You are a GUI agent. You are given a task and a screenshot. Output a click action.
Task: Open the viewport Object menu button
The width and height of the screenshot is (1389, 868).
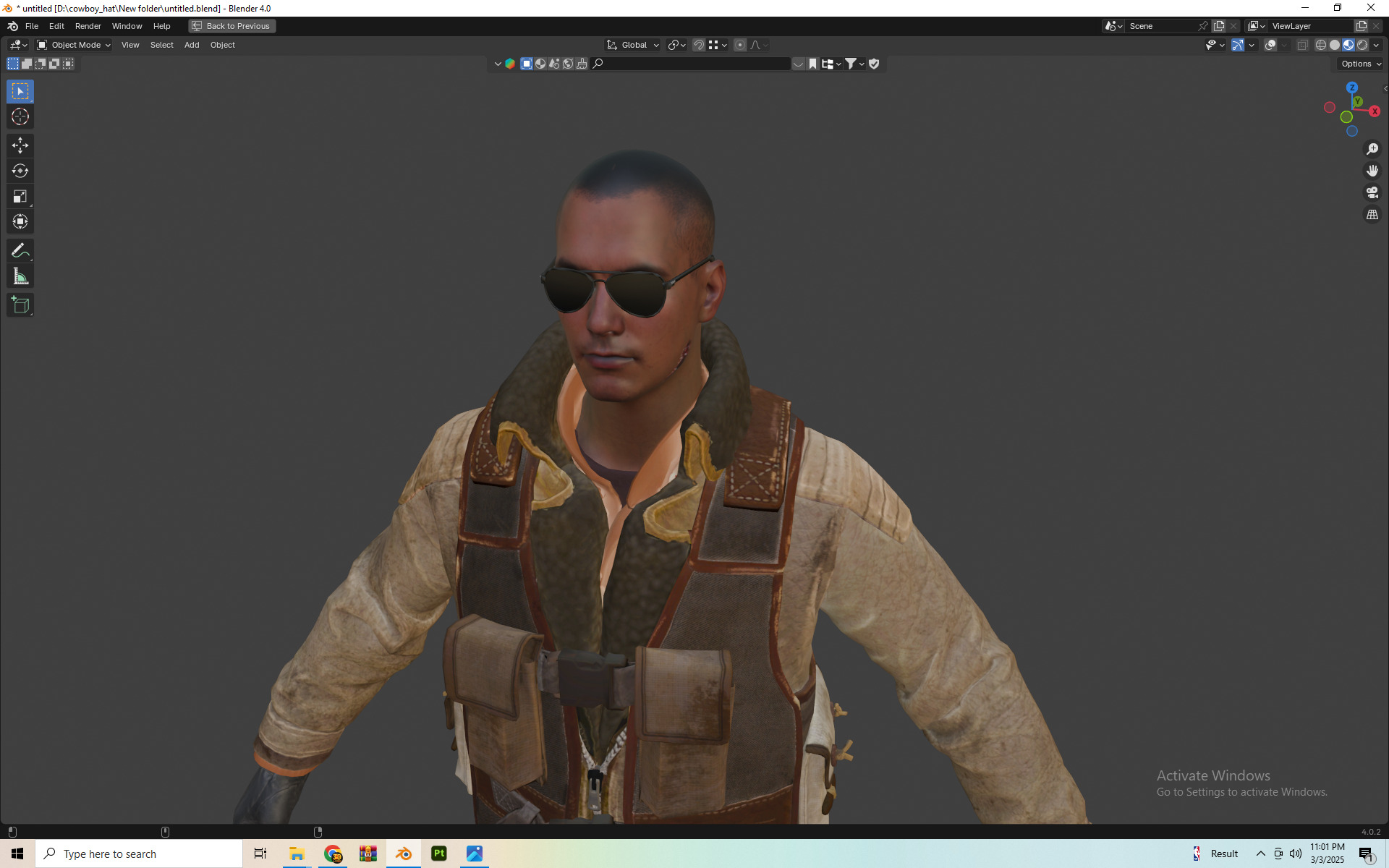point(223,45)
